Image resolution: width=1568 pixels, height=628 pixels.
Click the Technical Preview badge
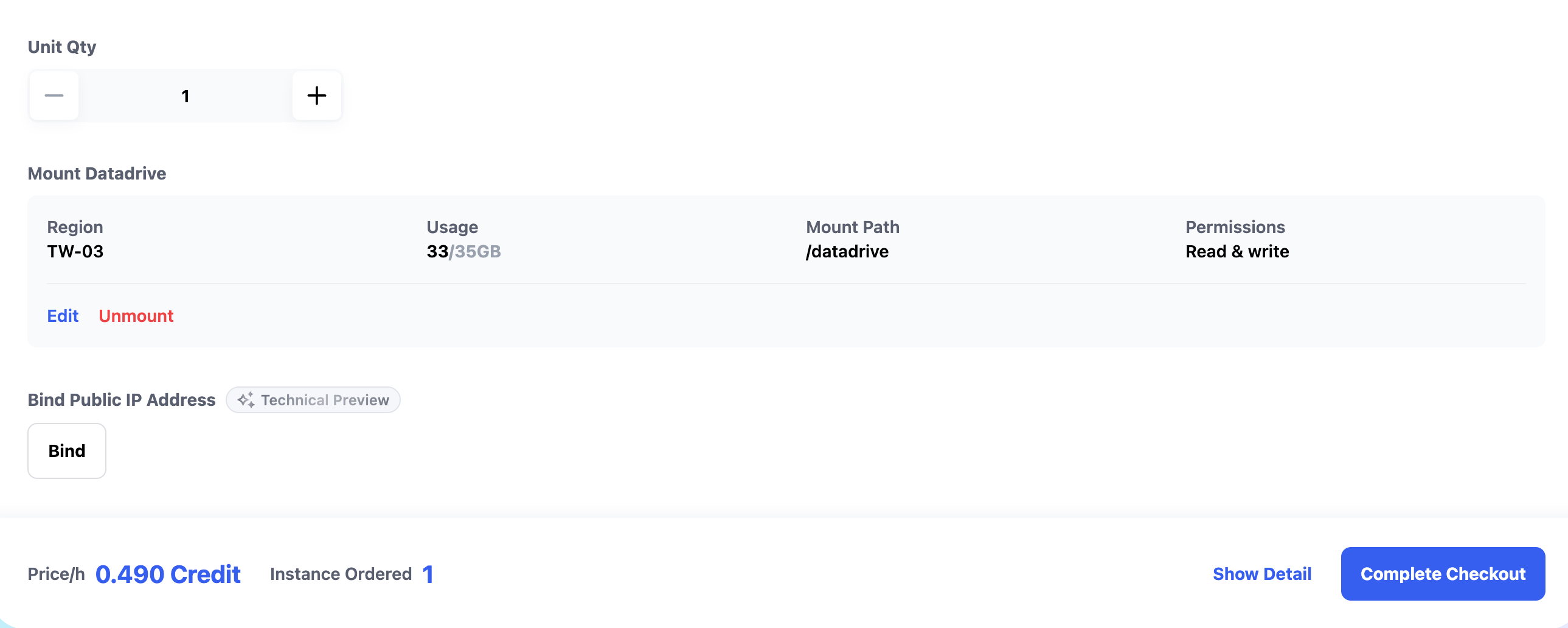(x=313, y=400)
